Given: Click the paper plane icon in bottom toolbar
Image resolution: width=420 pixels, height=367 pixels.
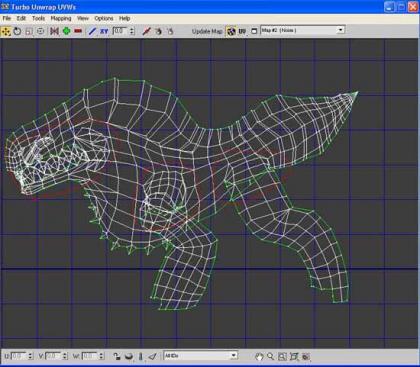Looking at the screenshot, I should click(x=153, y=357).
